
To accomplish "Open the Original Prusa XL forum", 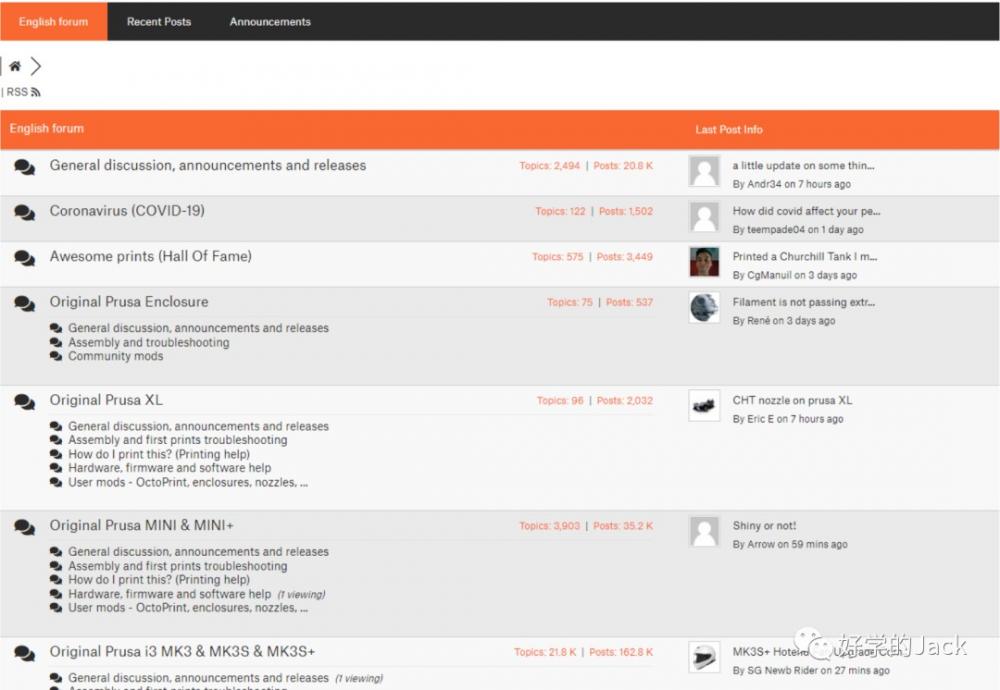I will pos(106,400).
